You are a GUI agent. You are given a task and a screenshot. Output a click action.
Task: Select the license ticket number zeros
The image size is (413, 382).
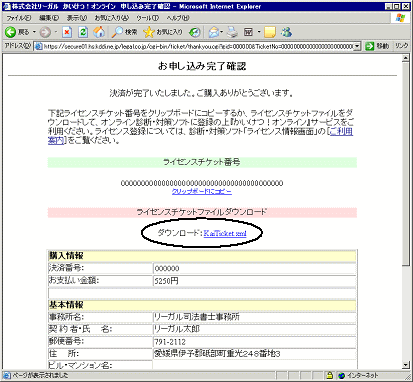202,183
